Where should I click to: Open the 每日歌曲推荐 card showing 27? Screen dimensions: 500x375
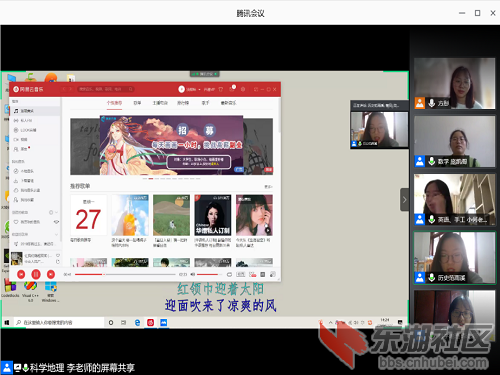click(89, 215)
